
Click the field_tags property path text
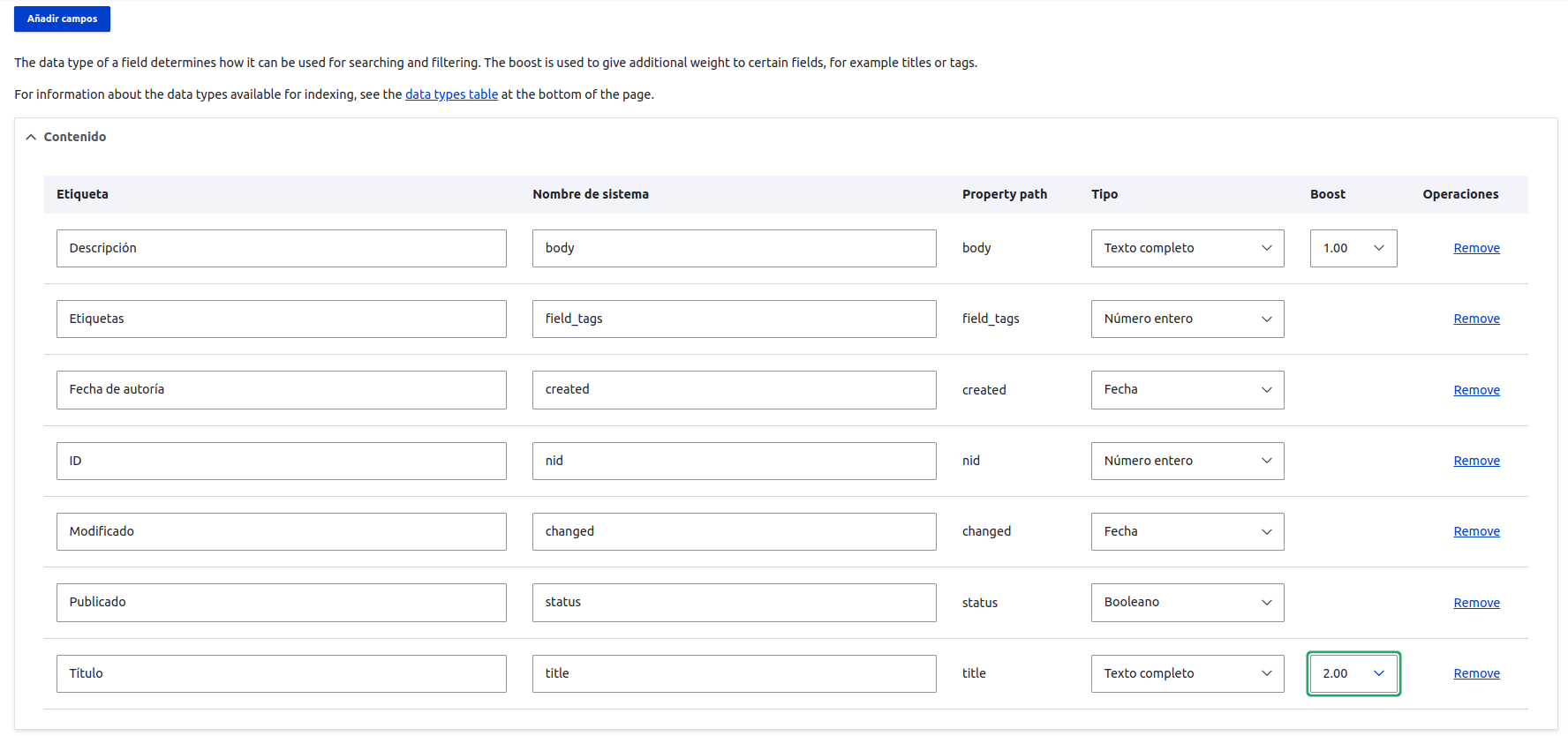coord(991,319)
